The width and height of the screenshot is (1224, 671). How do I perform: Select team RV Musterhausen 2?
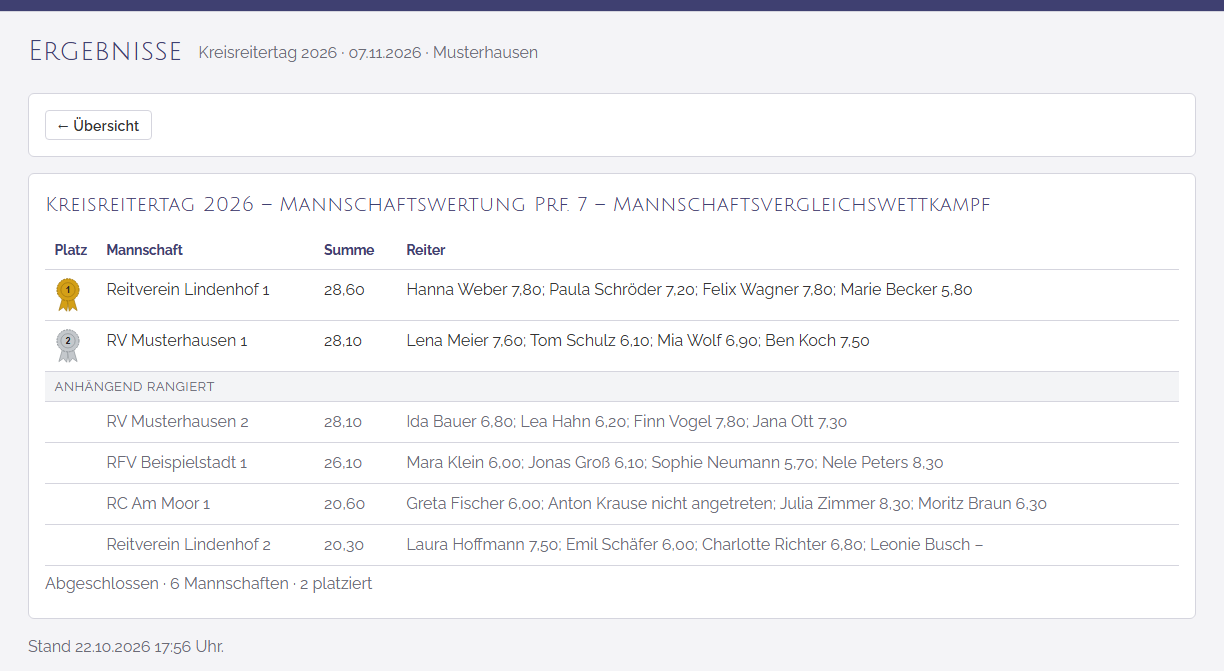pyautogui.click(x=178, y=422)
